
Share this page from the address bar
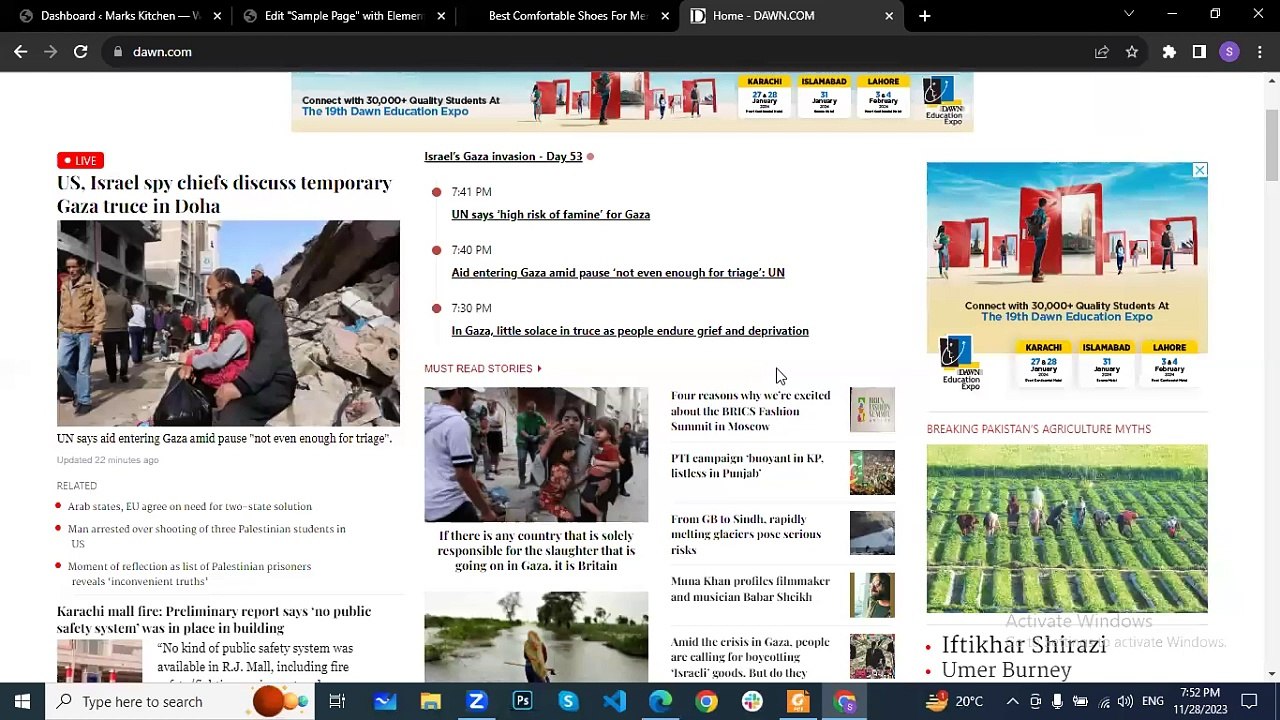[x=1102, y=52]
